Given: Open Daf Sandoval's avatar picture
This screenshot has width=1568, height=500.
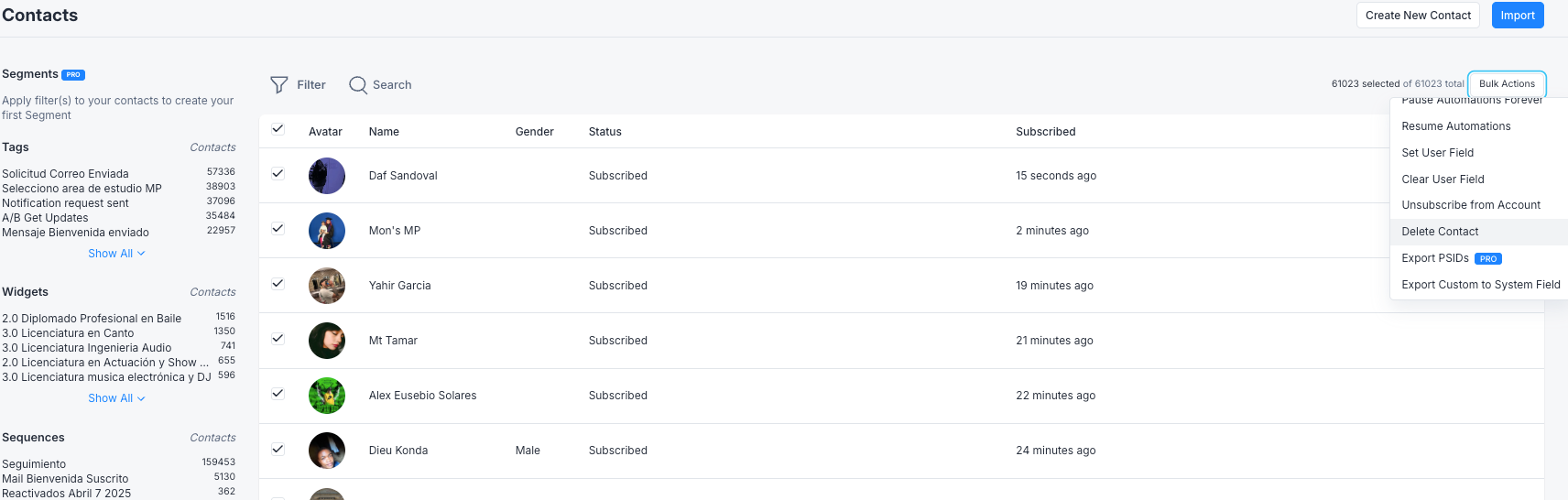Looking at the screenshot, I should pos(327,176).
